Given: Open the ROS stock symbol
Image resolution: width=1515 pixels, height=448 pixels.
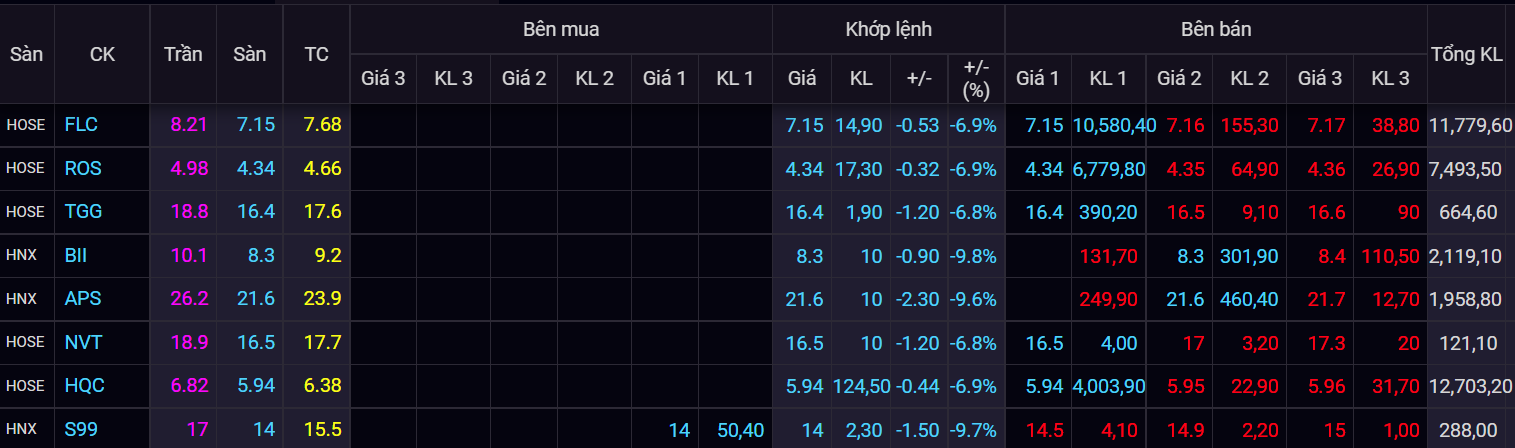Looking at the screenshot, I should tap(83, 169).
